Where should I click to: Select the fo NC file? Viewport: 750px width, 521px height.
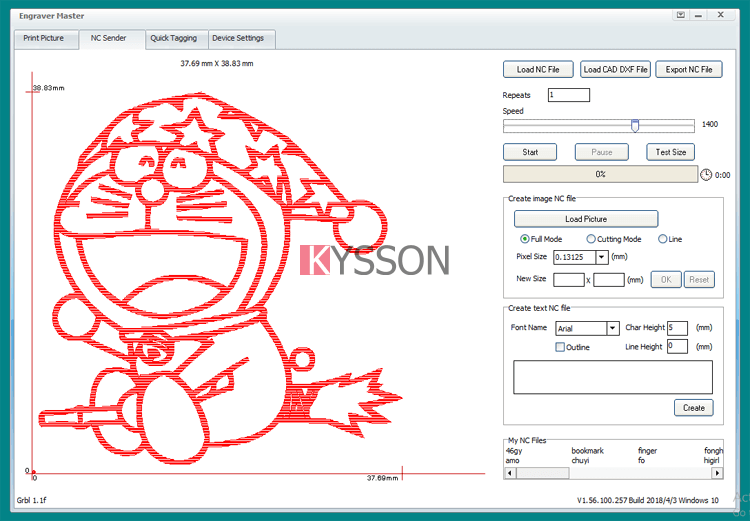click(x=641, y=460)
